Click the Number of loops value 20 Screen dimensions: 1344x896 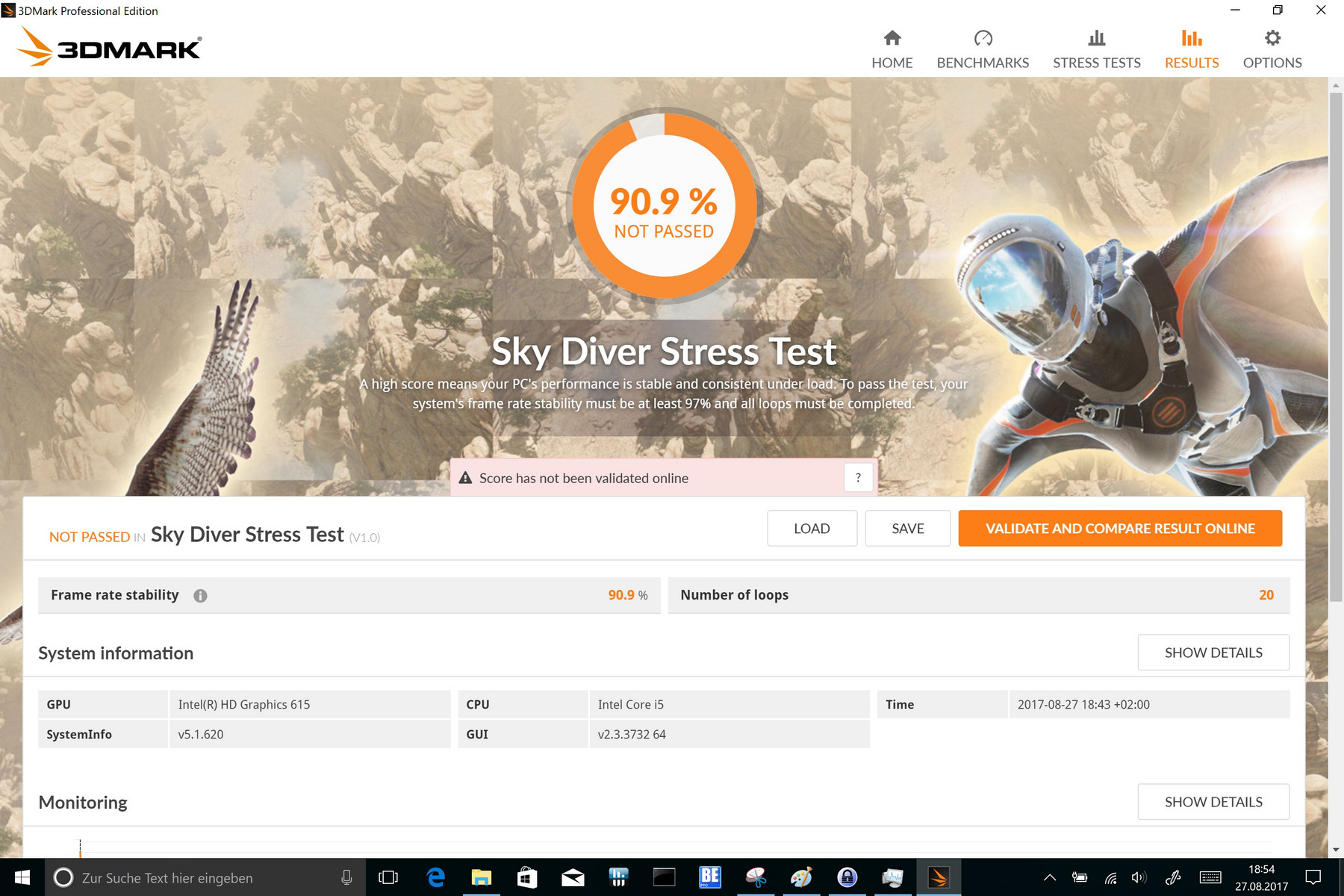pos(1266,595)
